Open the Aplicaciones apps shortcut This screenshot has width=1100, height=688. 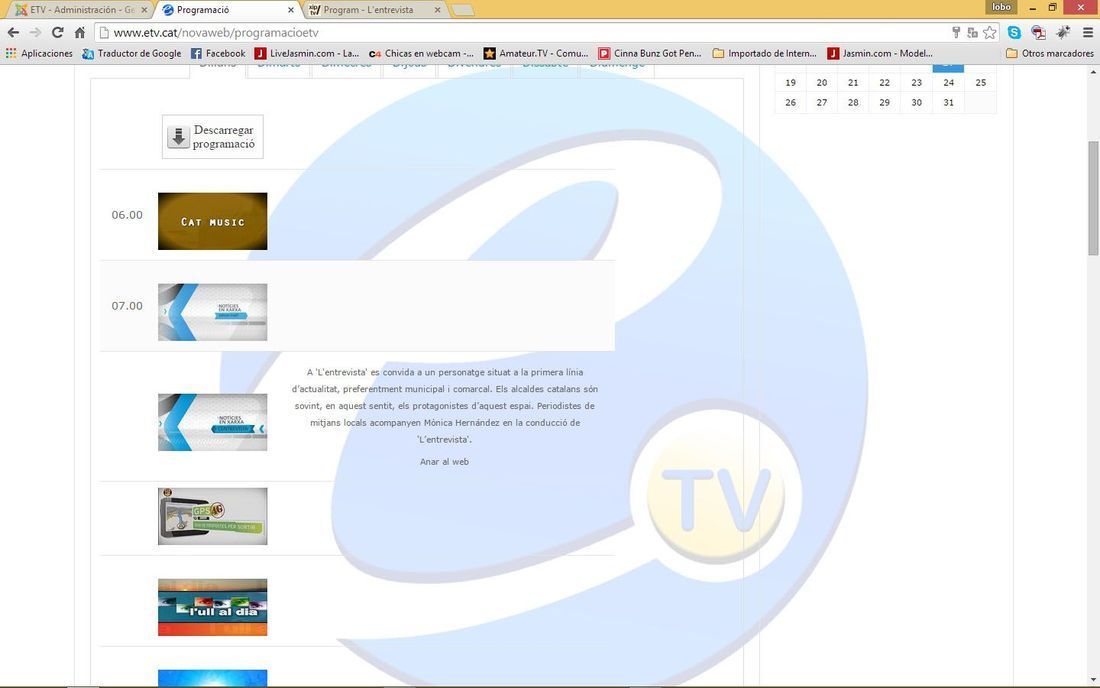(x=39, y=53)
